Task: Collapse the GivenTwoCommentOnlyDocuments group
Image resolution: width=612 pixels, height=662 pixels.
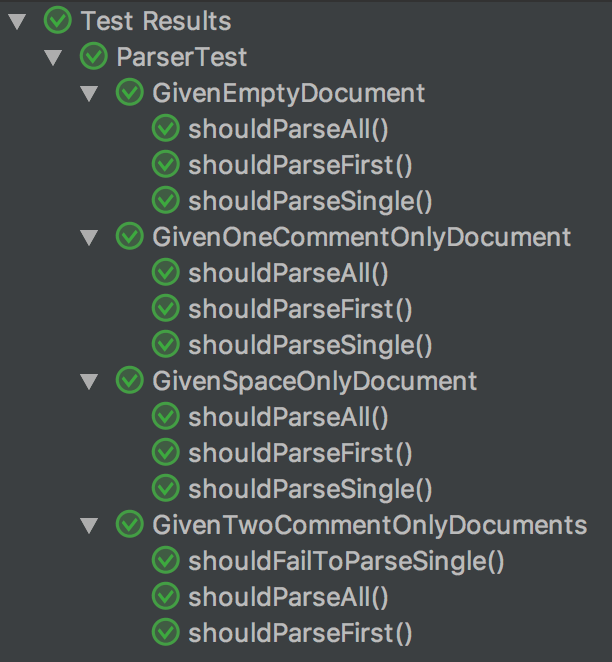Action: [89, 525]
